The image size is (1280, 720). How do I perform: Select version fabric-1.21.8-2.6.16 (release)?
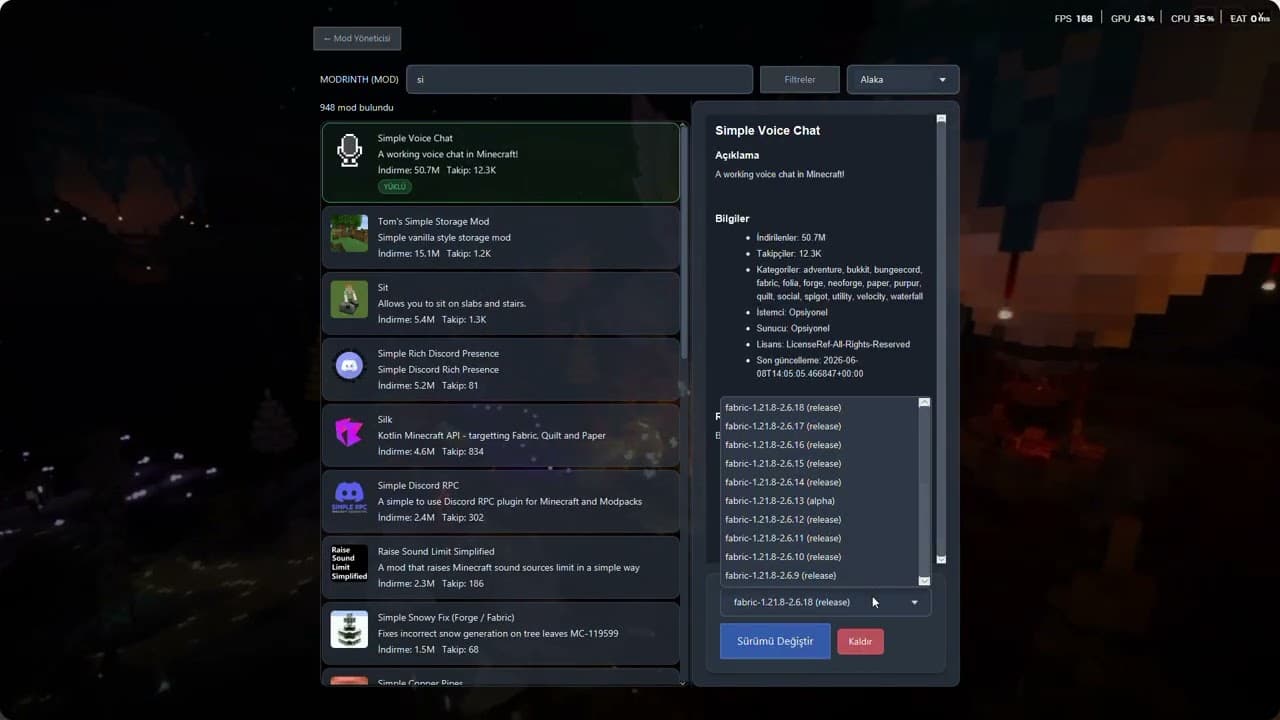(x=818, y=445)
